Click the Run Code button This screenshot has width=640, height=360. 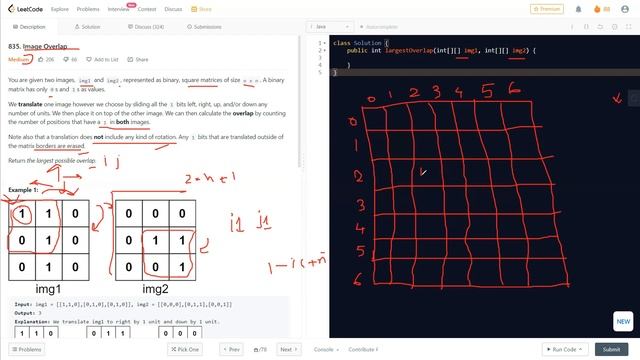pos(565,349)
